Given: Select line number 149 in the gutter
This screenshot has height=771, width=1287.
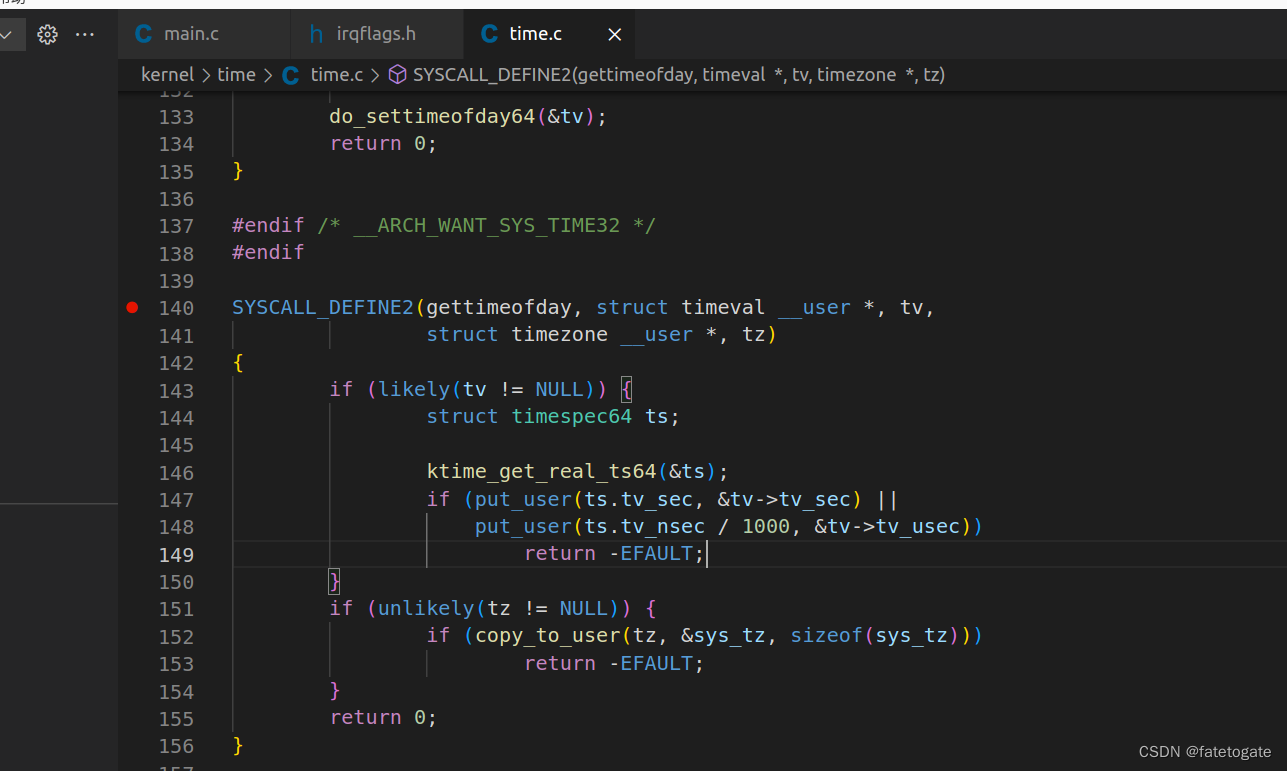Looking at the screenshot, I should [x=176, y=554].
